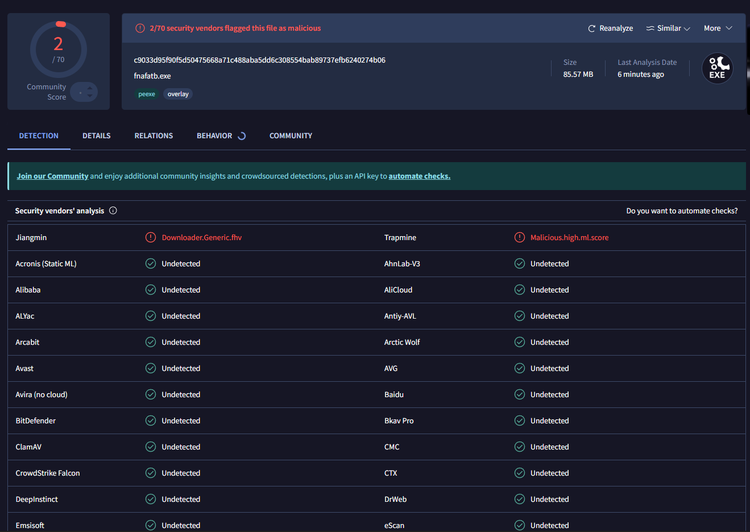
Task: Click Downloader.Generic.fhv detection text
Action: (x=201, y=238)
